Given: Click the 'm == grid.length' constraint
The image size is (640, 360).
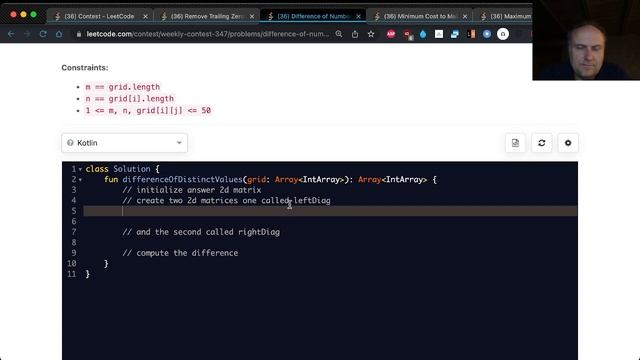Looking at the screenshot, I should click(x=122, y=87).
